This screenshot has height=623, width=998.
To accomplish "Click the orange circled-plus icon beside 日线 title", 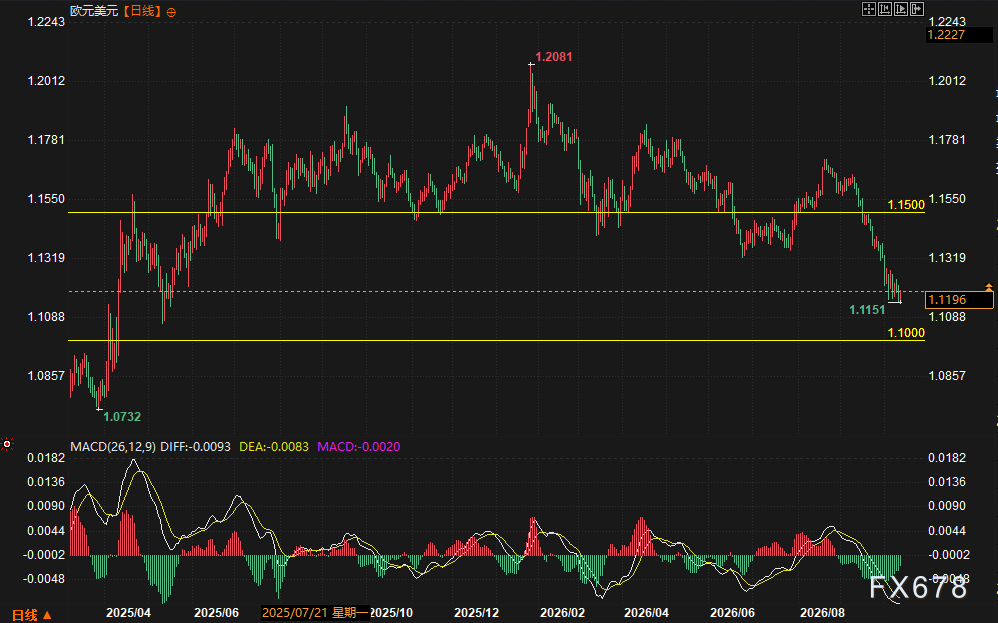I will [171, 12].
